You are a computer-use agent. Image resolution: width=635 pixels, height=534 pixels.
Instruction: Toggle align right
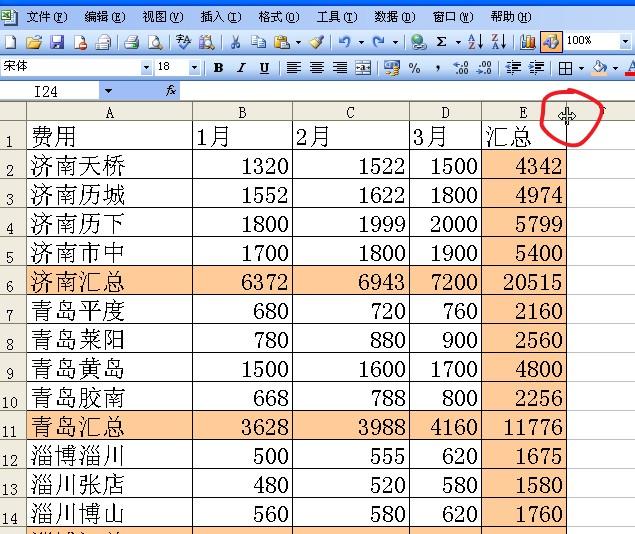coord(340,68)
